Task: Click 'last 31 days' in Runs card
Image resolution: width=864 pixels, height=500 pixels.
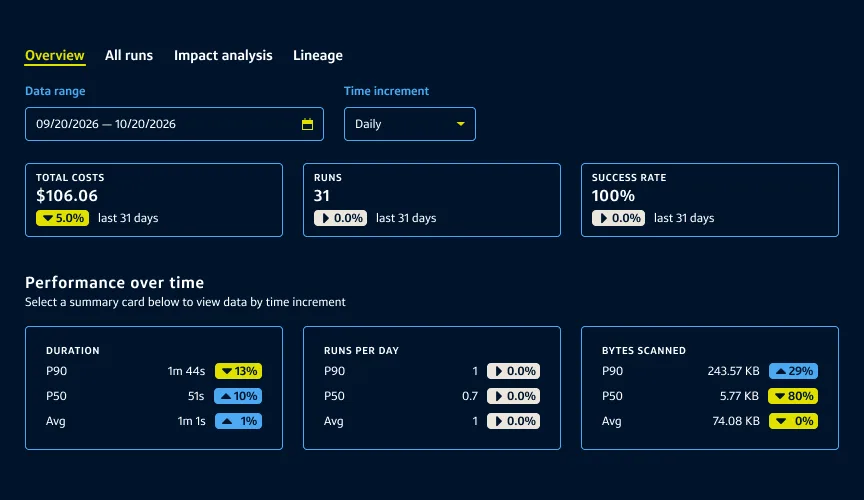Action: tap(406, 218)
